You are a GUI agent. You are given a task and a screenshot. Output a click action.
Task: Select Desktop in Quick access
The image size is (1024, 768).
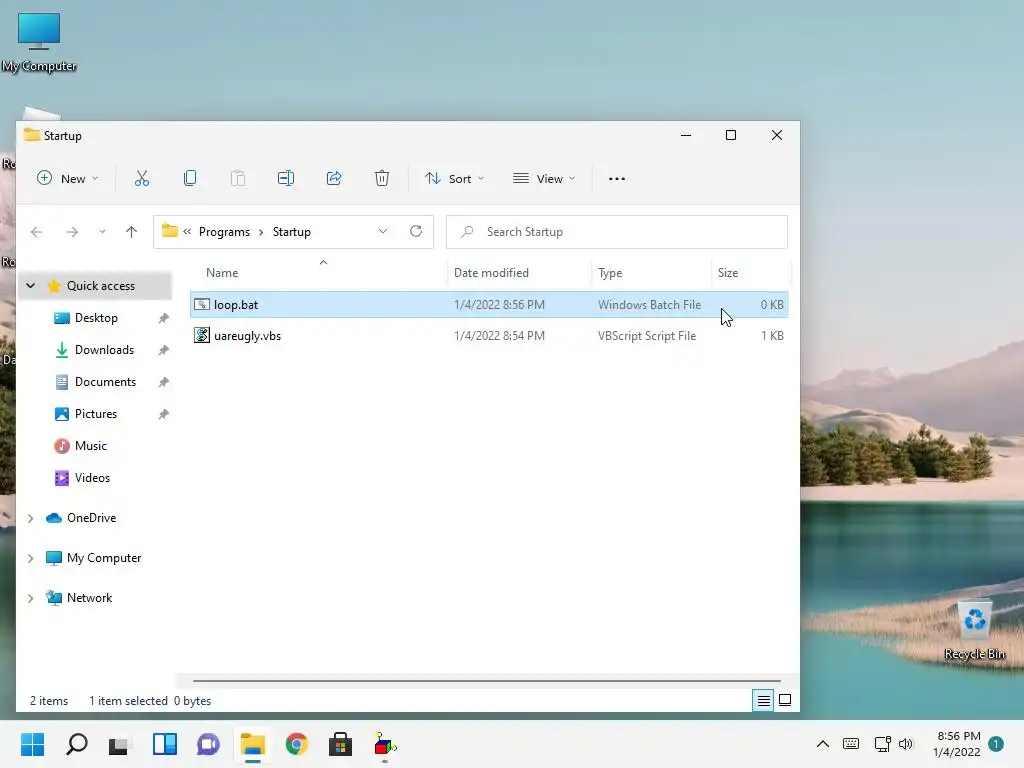[95, 318]
